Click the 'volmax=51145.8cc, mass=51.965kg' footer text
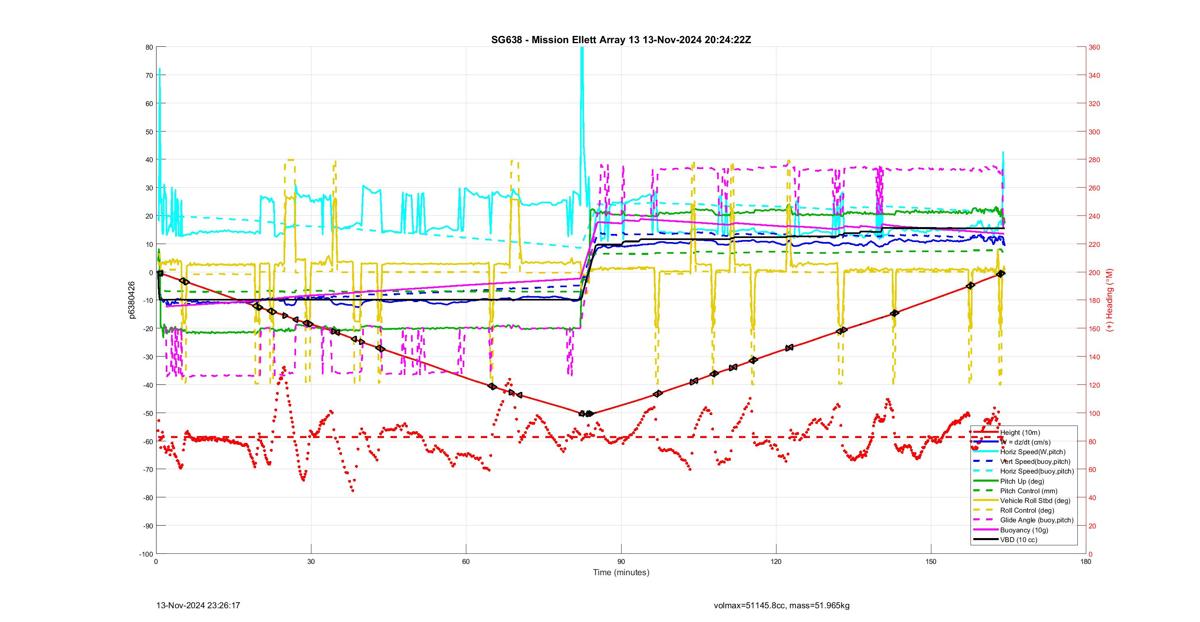The image size is (1200, 622). click(781, 605)
